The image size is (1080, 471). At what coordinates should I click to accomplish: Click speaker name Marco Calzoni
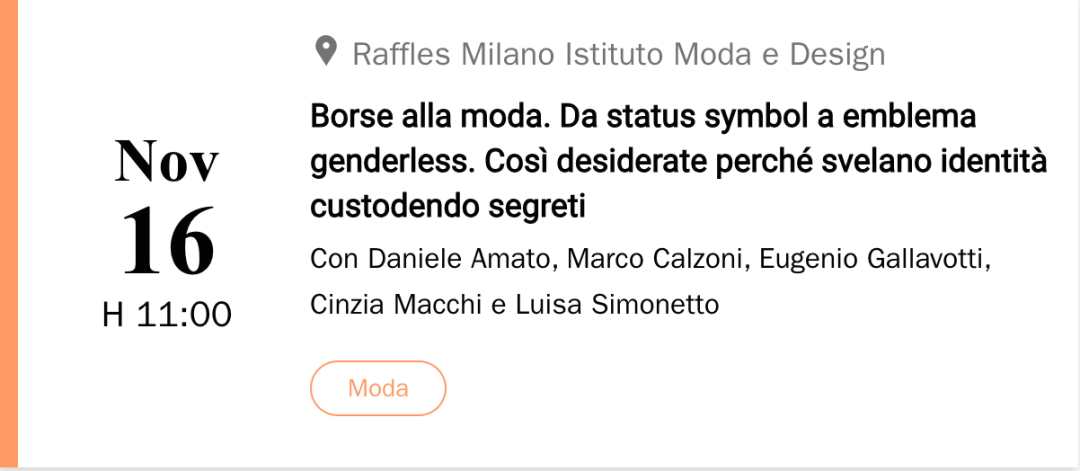click(657, 260)
